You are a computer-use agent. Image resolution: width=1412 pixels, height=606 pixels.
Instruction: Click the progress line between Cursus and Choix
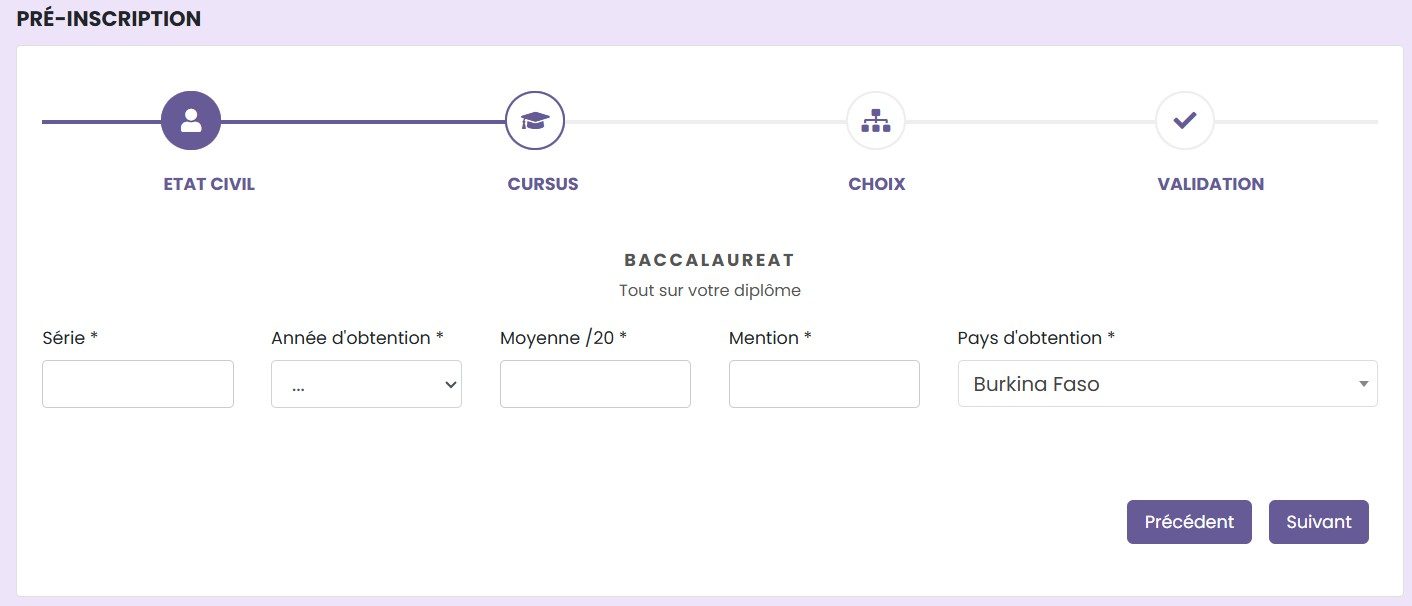(x=705, y=122)
